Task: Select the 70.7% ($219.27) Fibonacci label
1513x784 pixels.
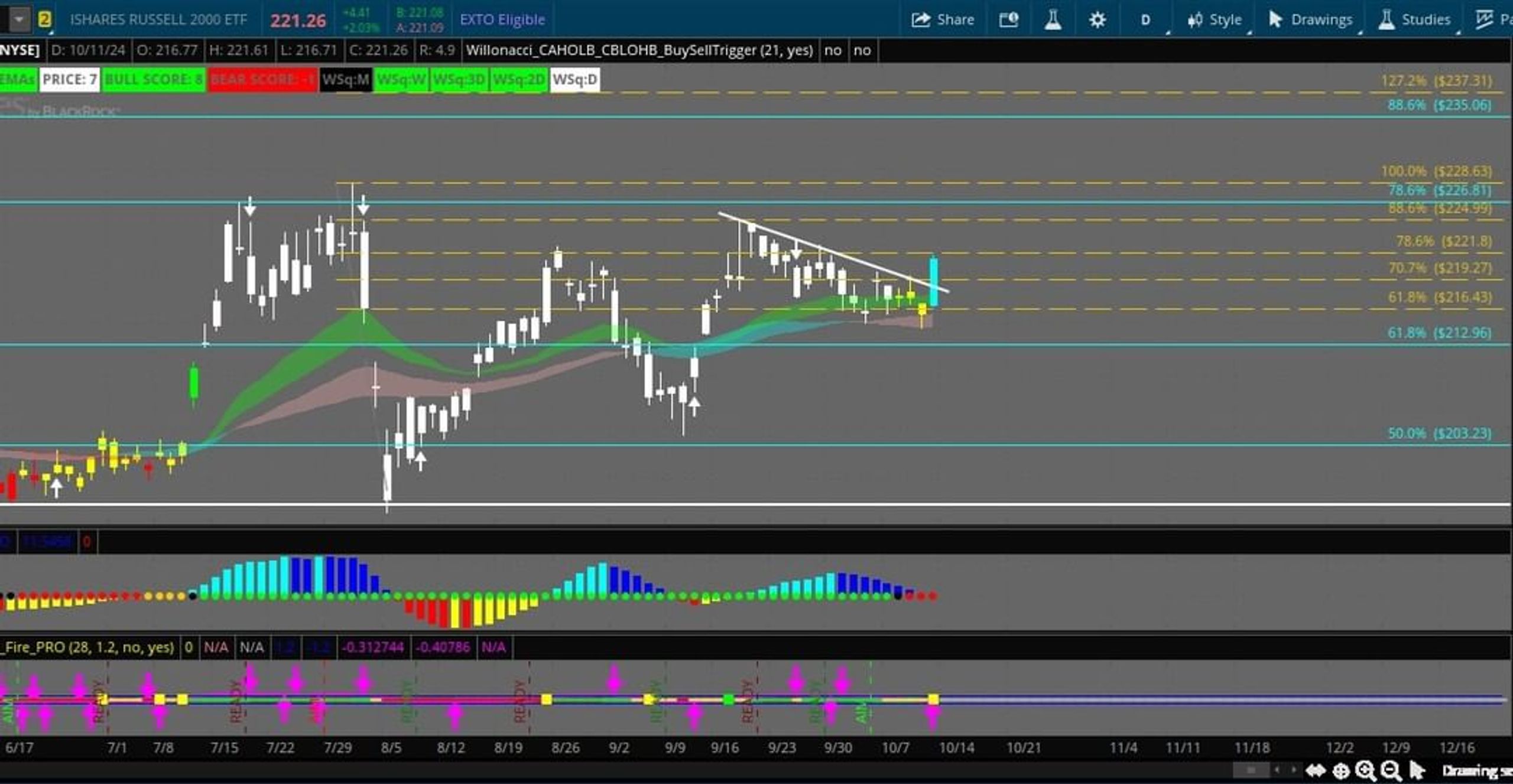Action: tap(1440, 268)
